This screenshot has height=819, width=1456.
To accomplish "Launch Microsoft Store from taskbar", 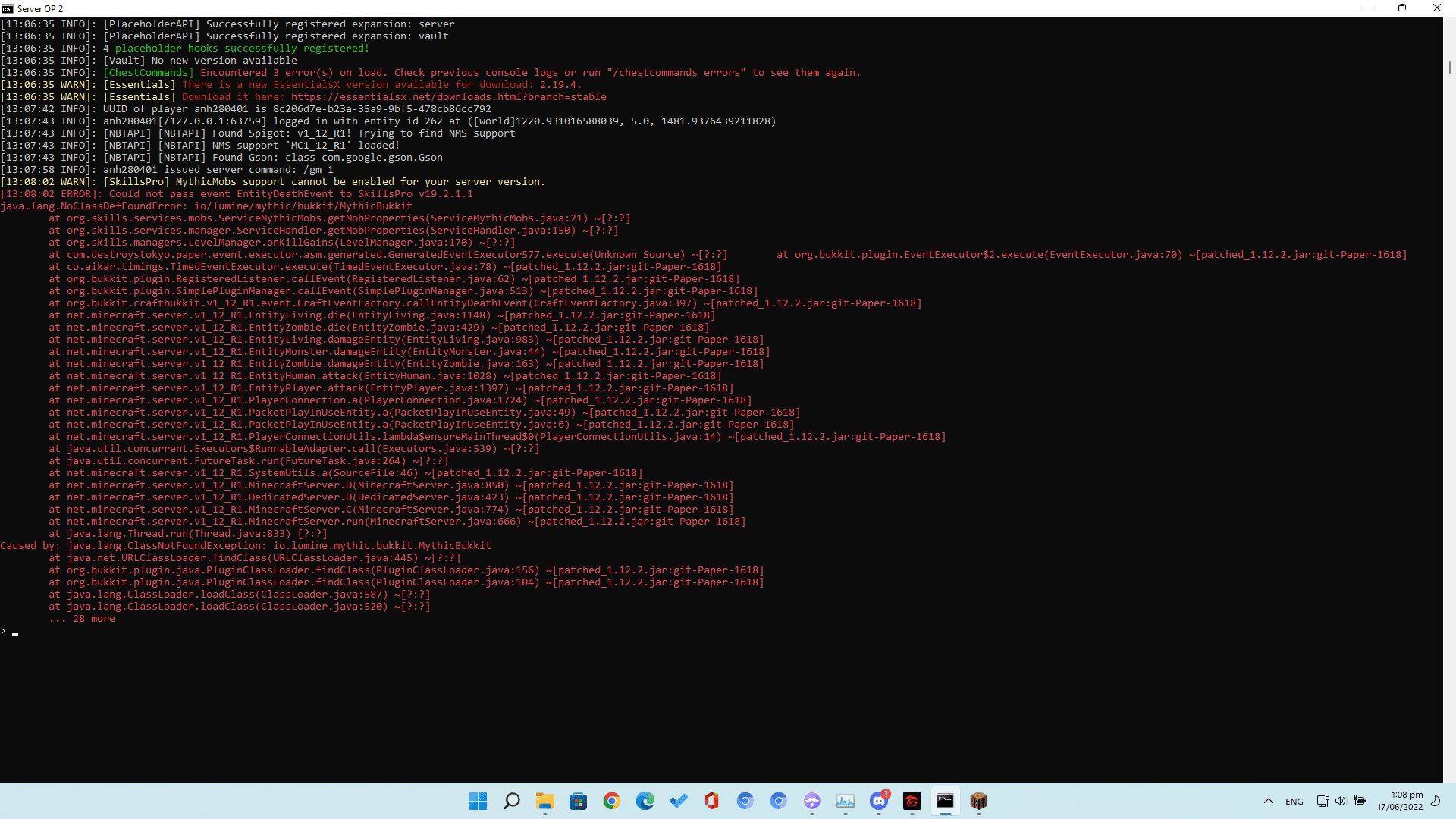I will pos(579,801).
